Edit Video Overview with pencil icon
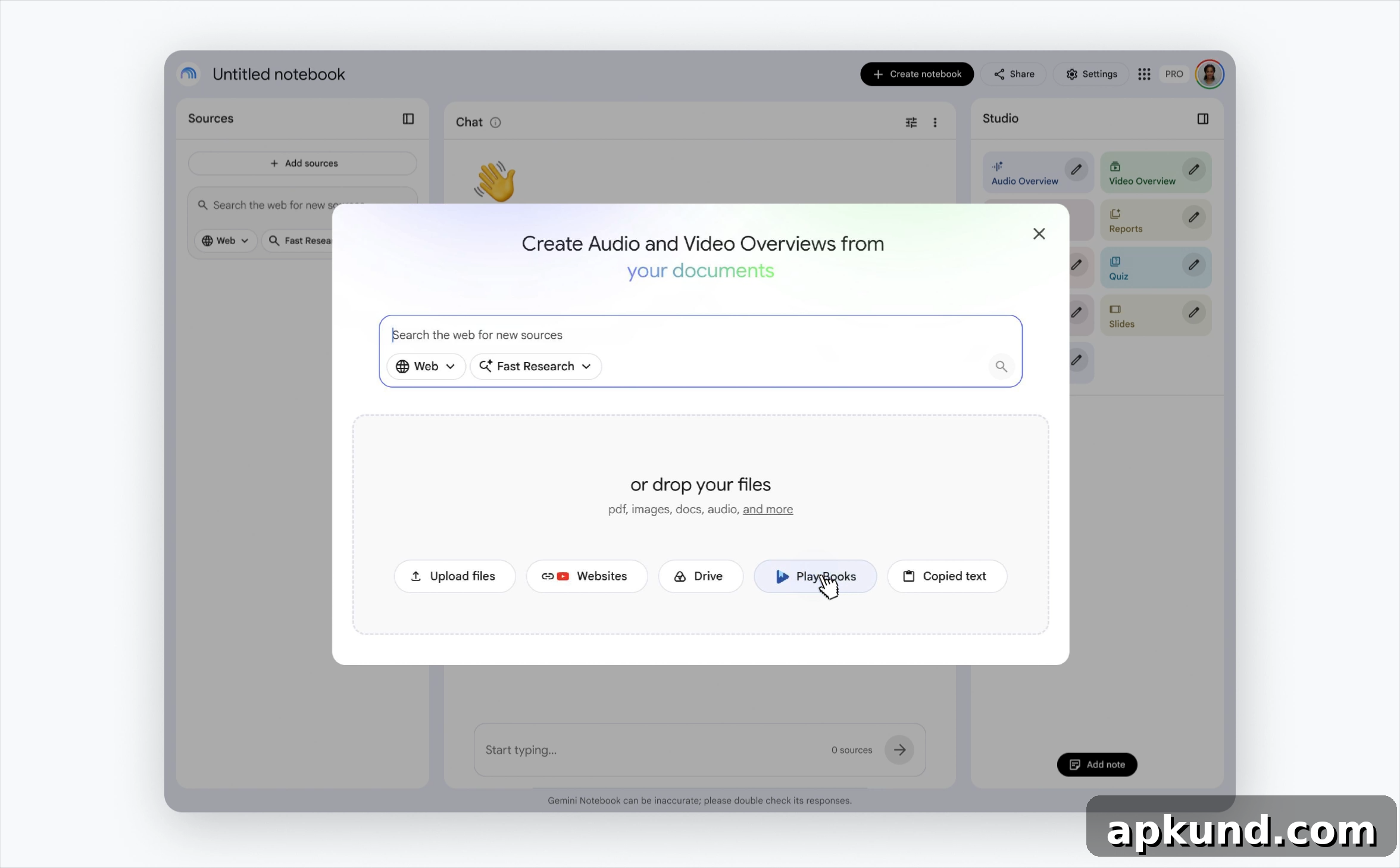The width and height of the screenshot is (1400, 868). pyautogui.click(x=1193, y=170)
